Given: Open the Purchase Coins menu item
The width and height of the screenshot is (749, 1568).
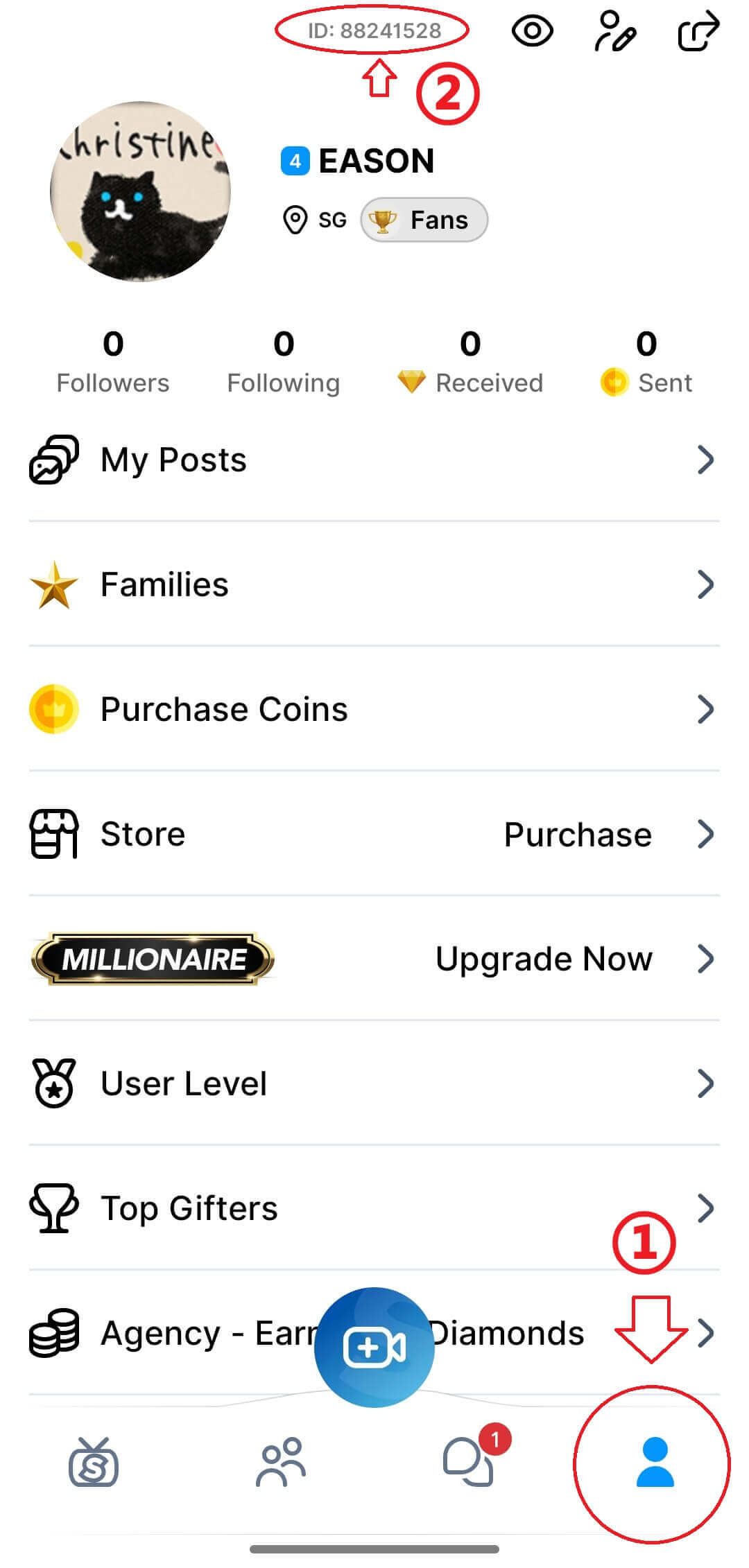Looking at the screenshot, I should [x=223, y=709].
